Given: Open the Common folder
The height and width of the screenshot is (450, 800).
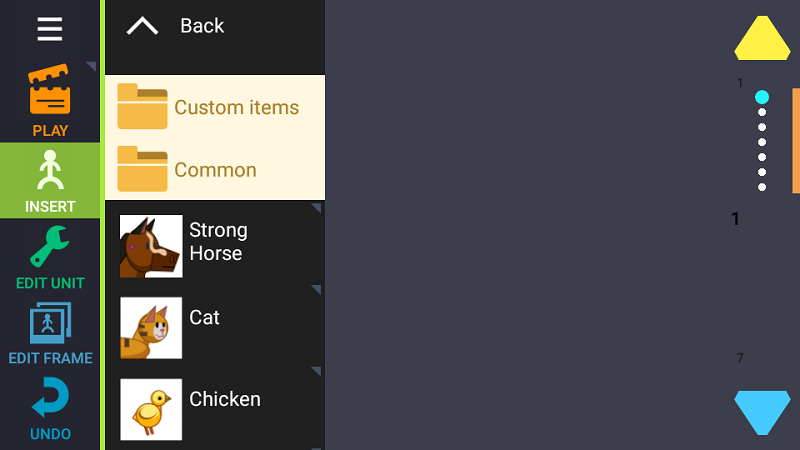Looking at the screenshot, I should click(x=214, y=169).
